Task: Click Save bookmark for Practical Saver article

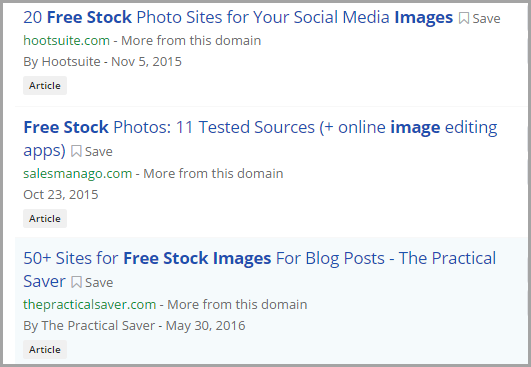Action: [92, 282]
